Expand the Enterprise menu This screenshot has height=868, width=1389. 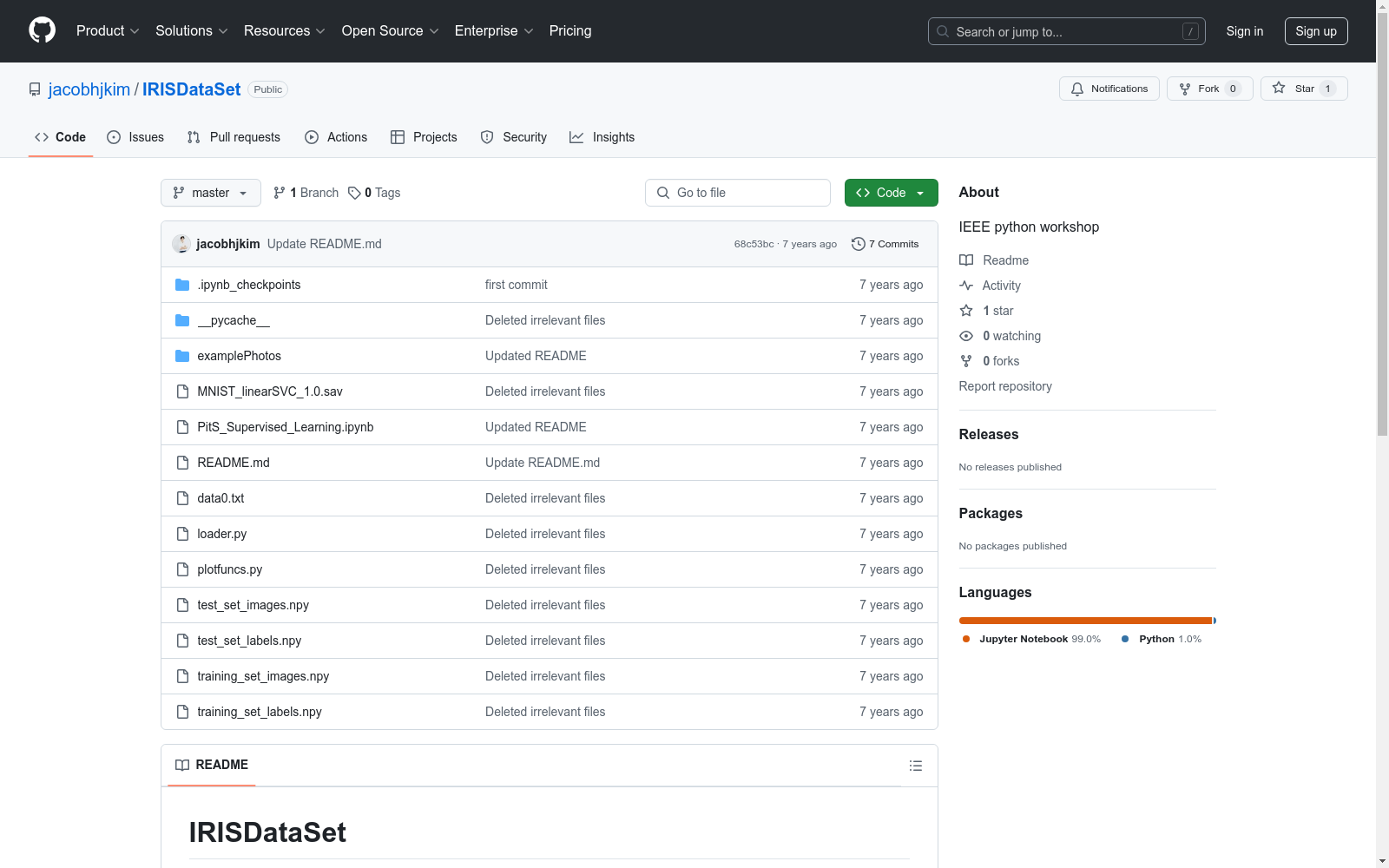[x=494, y=31]
